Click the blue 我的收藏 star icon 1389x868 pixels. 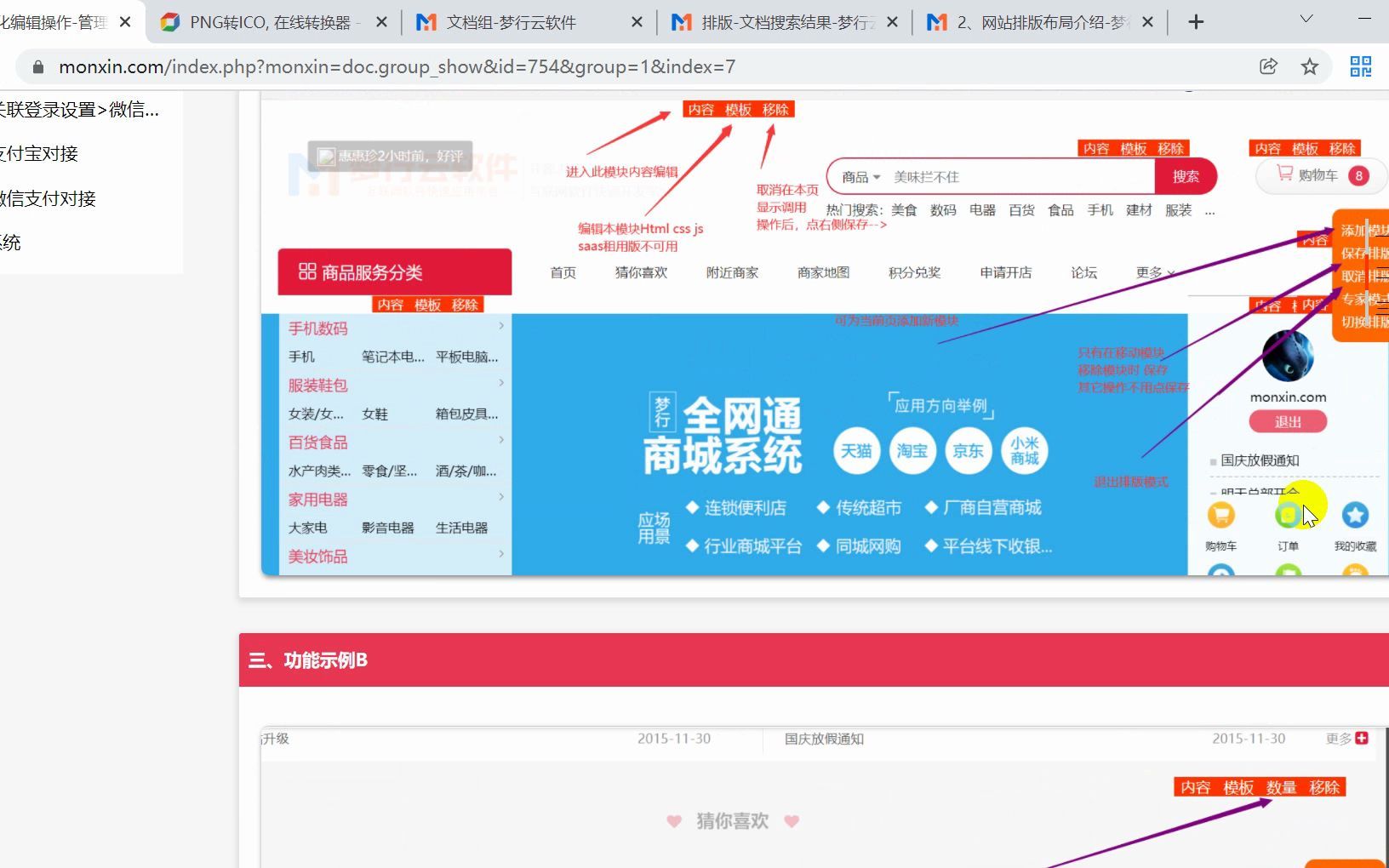pyautogui.click(x=1355, y=515)
